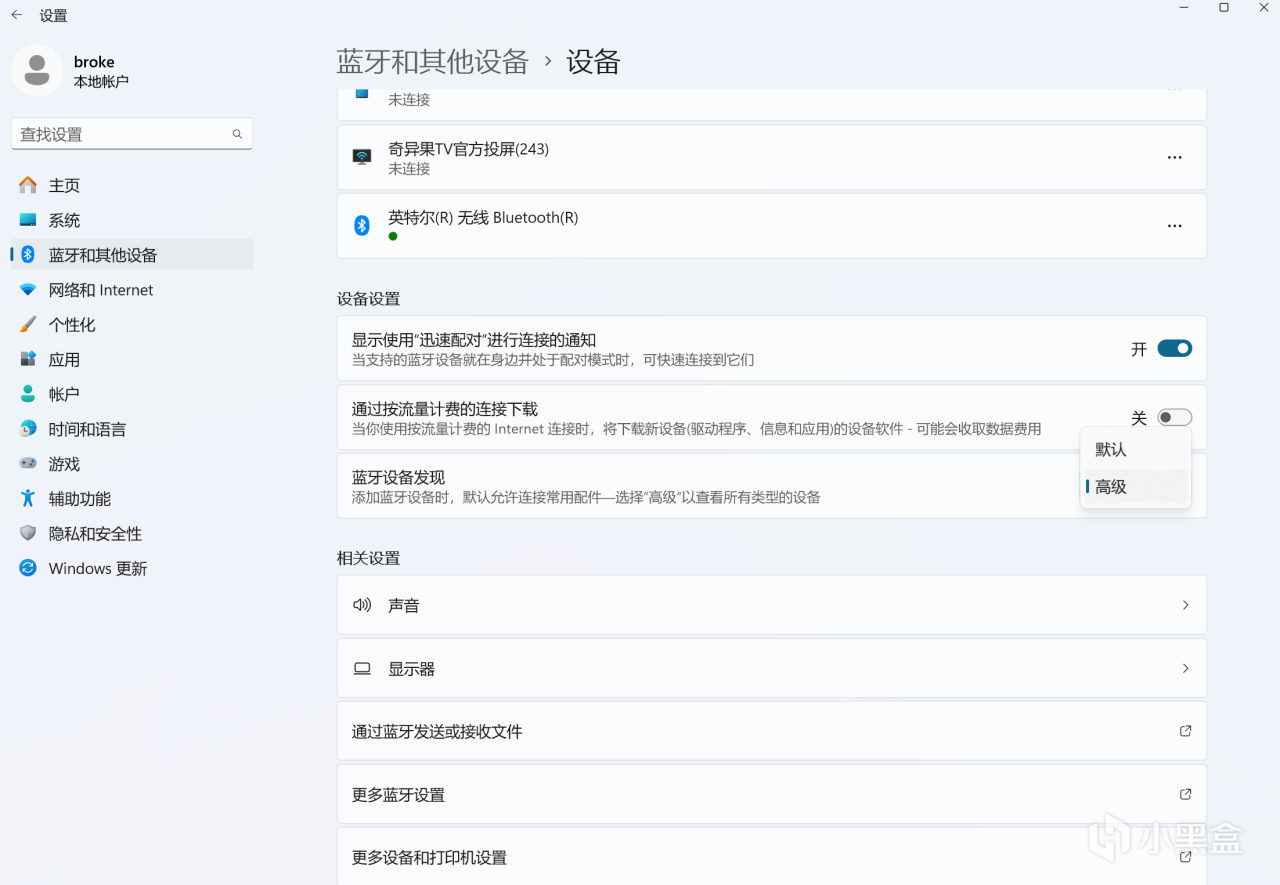Expand the 显示器 settings chevron
Viewport: 1280px width, 885px height.
[x=1185, y=668]
